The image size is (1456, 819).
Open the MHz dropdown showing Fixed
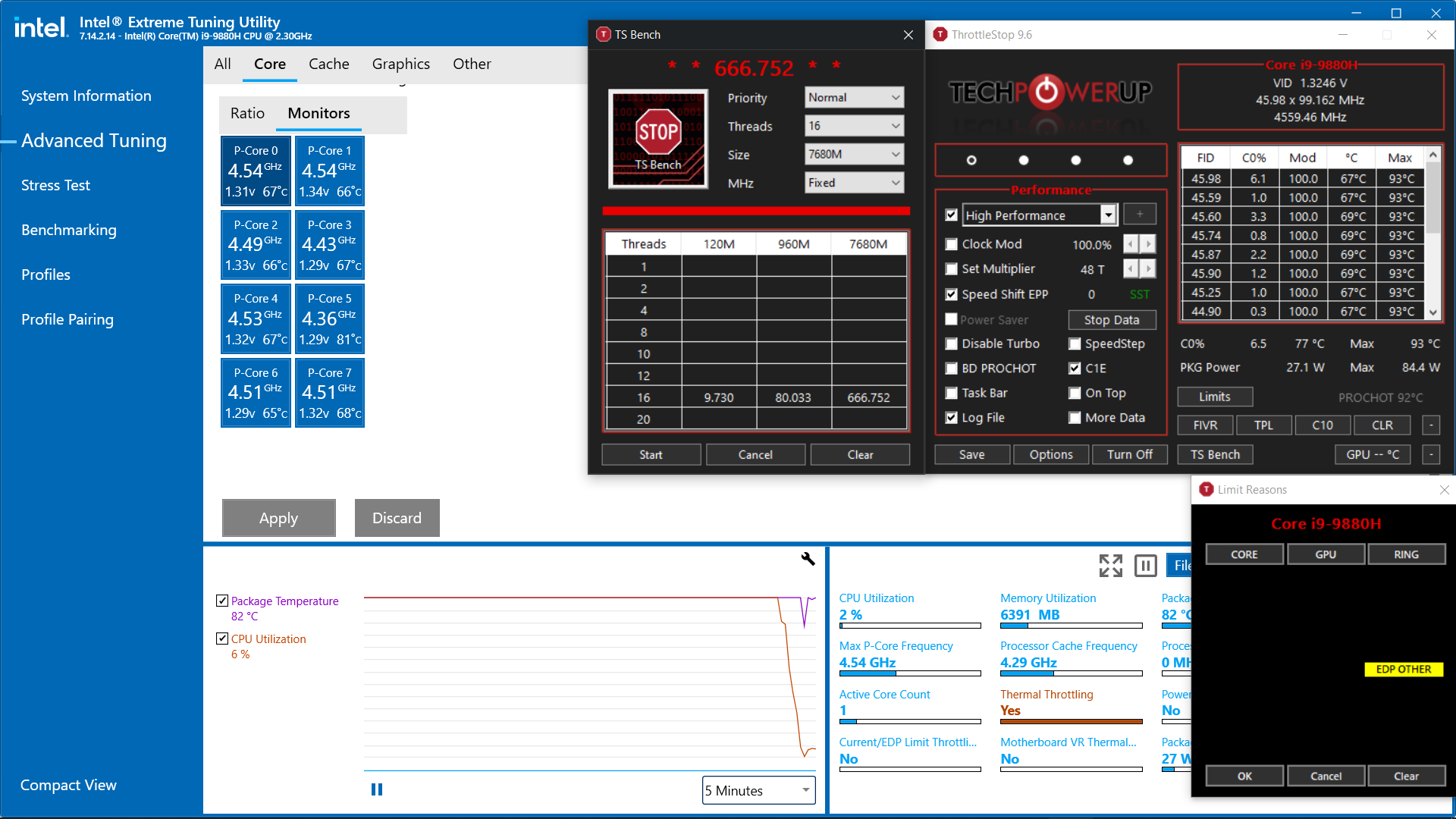point(855,183)
